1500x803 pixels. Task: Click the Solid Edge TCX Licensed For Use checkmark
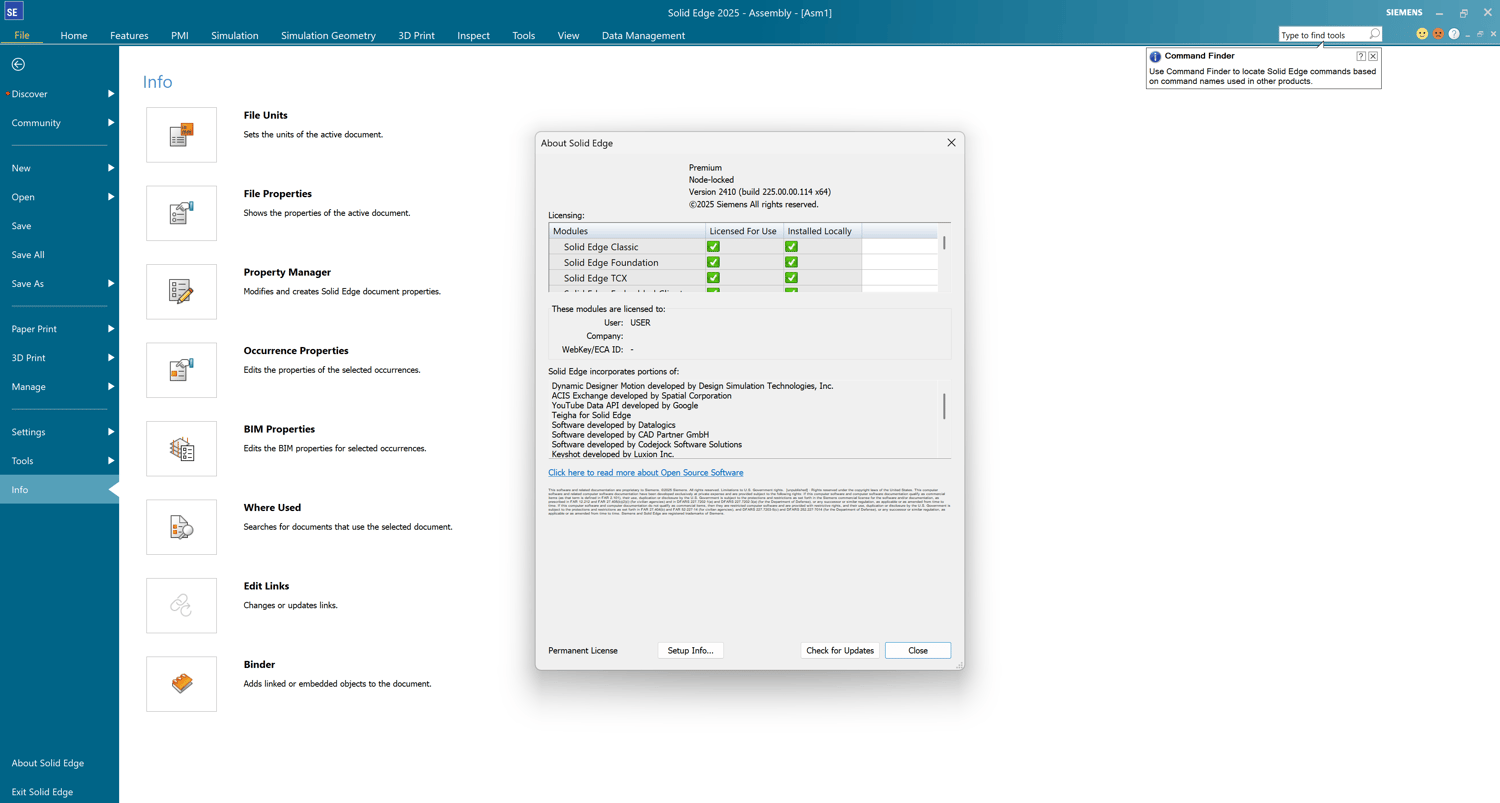point(713,278)
